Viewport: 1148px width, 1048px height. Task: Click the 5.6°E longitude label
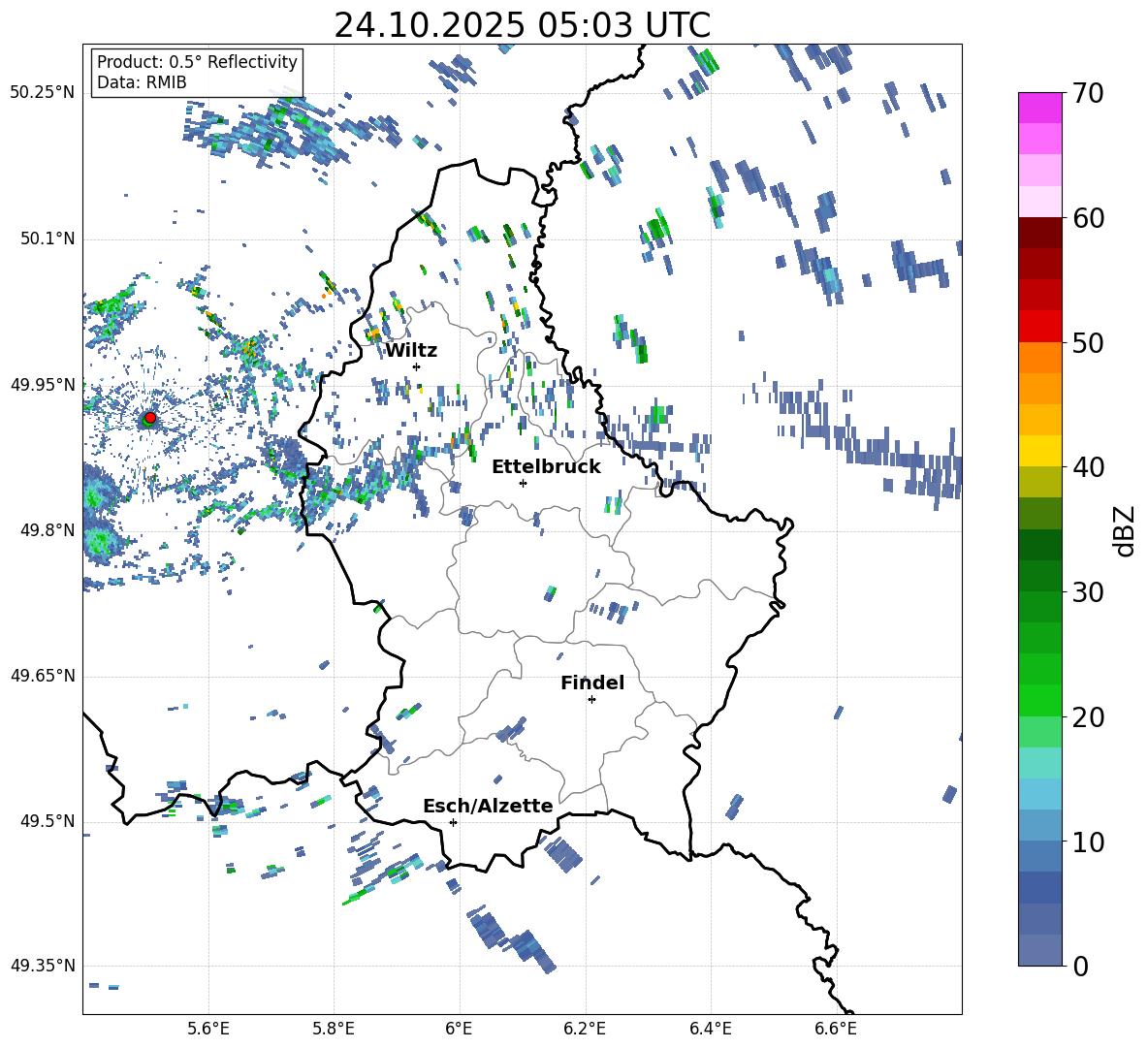pyautogui.click(x=208, y=1029)
